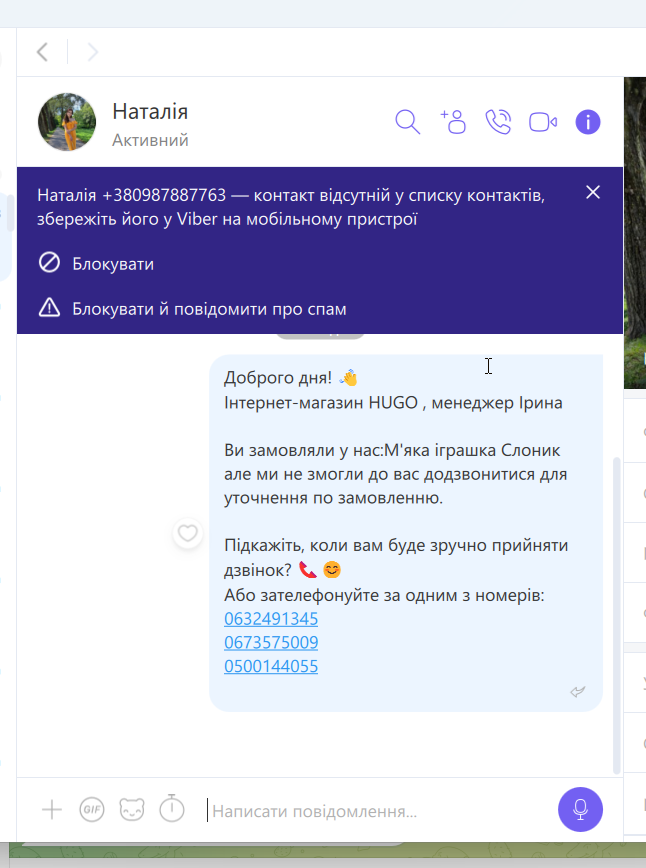
Task: Search in the chat with magnifier icon
Action: (407, 122)
